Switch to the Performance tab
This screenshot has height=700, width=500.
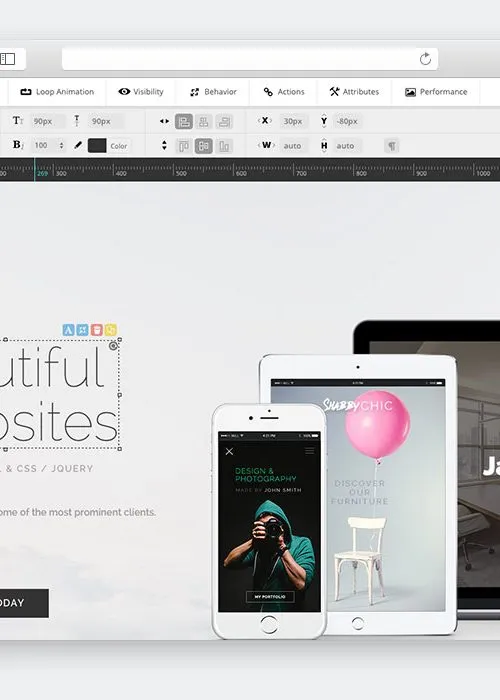pos(436,92)
